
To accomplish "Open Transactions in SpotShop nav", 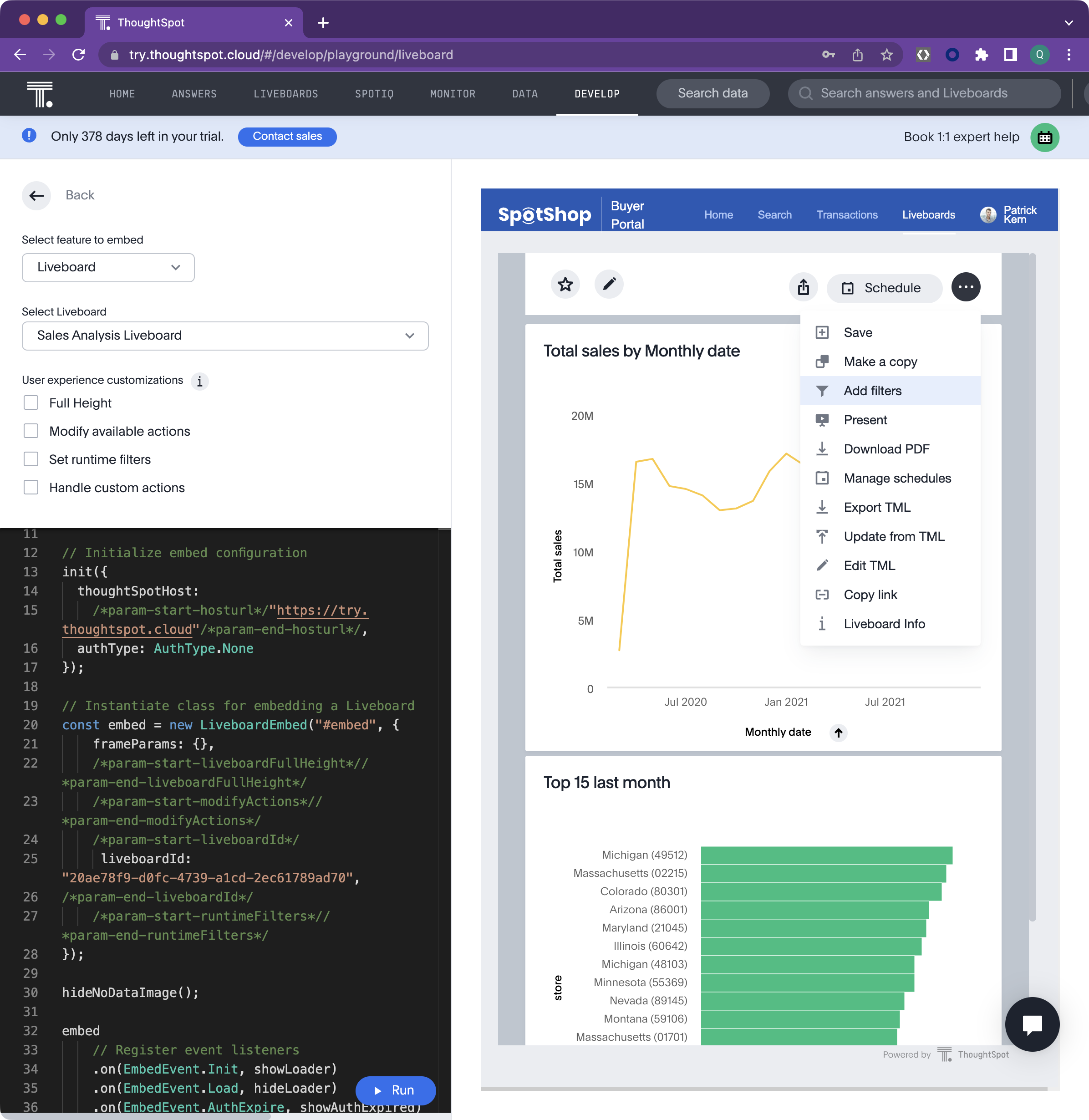I will [x=846, y=215].
